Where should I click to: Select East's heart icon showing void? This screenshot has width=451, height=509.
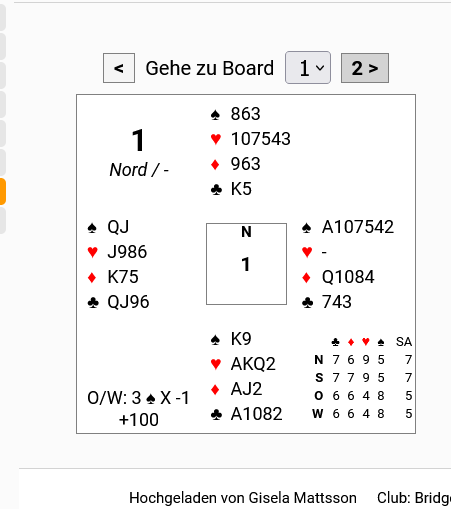click(307, 252)
